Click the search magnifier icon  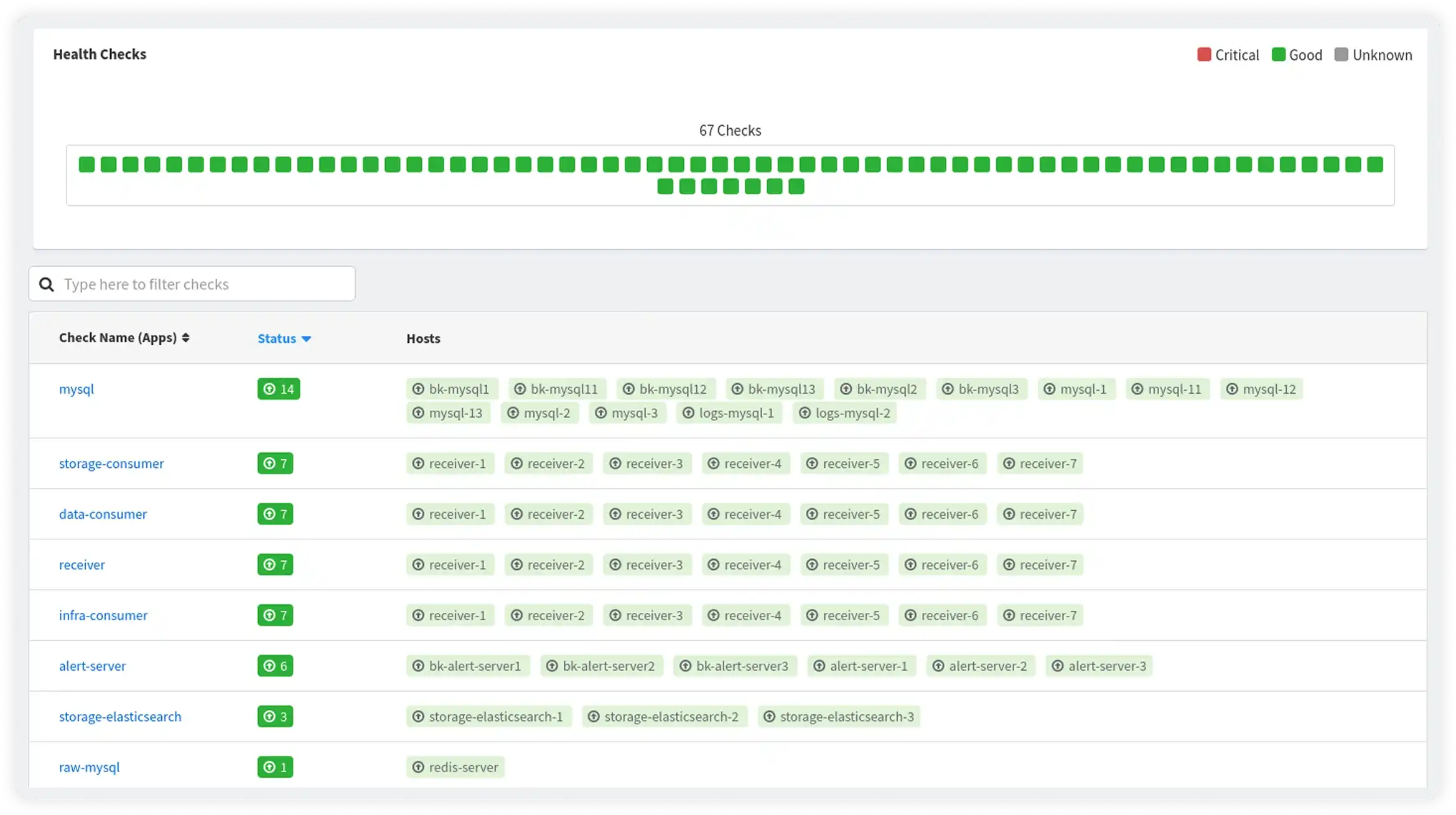tap(47, 284)
